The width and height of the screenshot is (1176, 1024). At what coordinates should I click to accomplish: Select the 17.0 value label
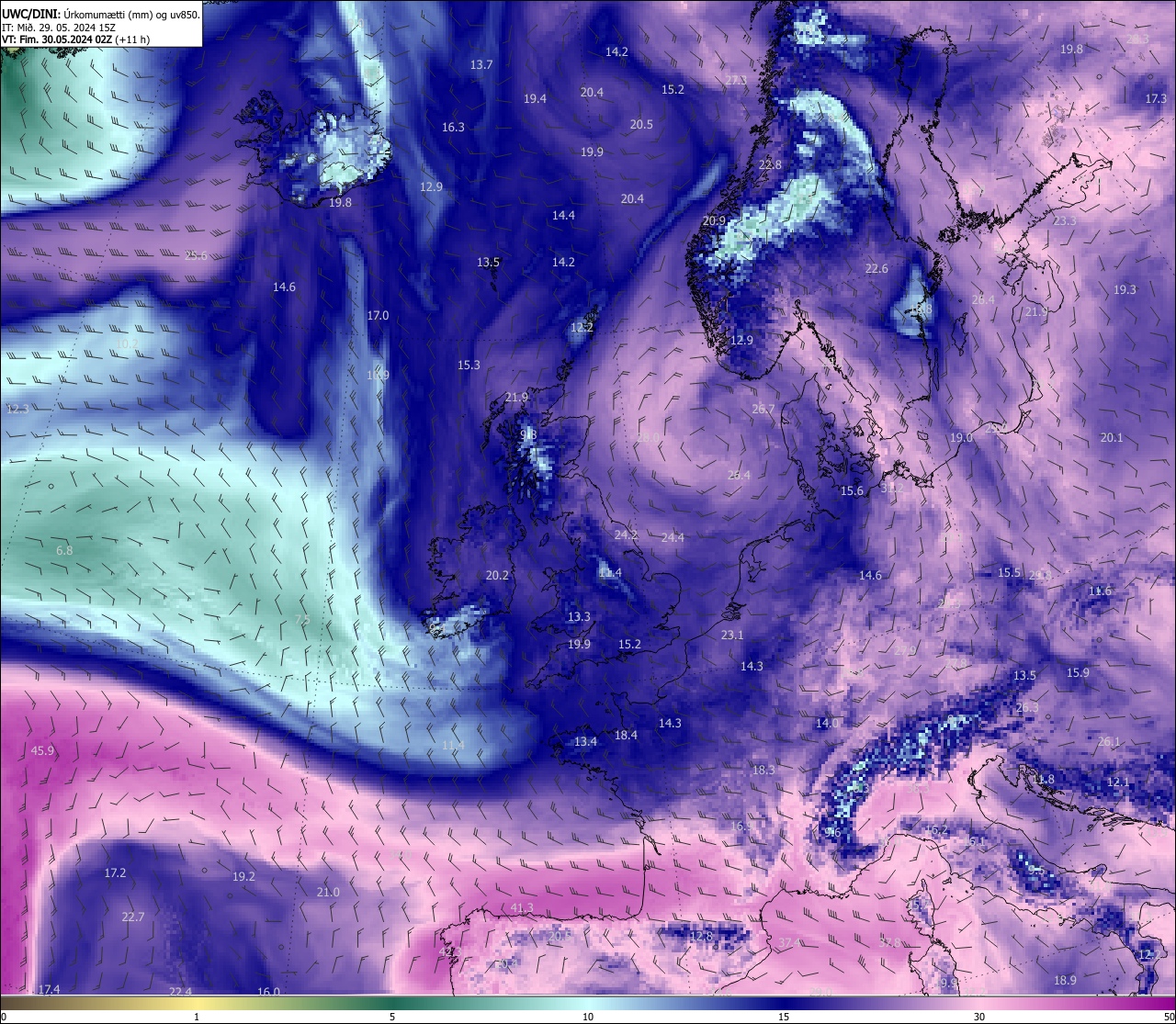[x=378, y=315]
